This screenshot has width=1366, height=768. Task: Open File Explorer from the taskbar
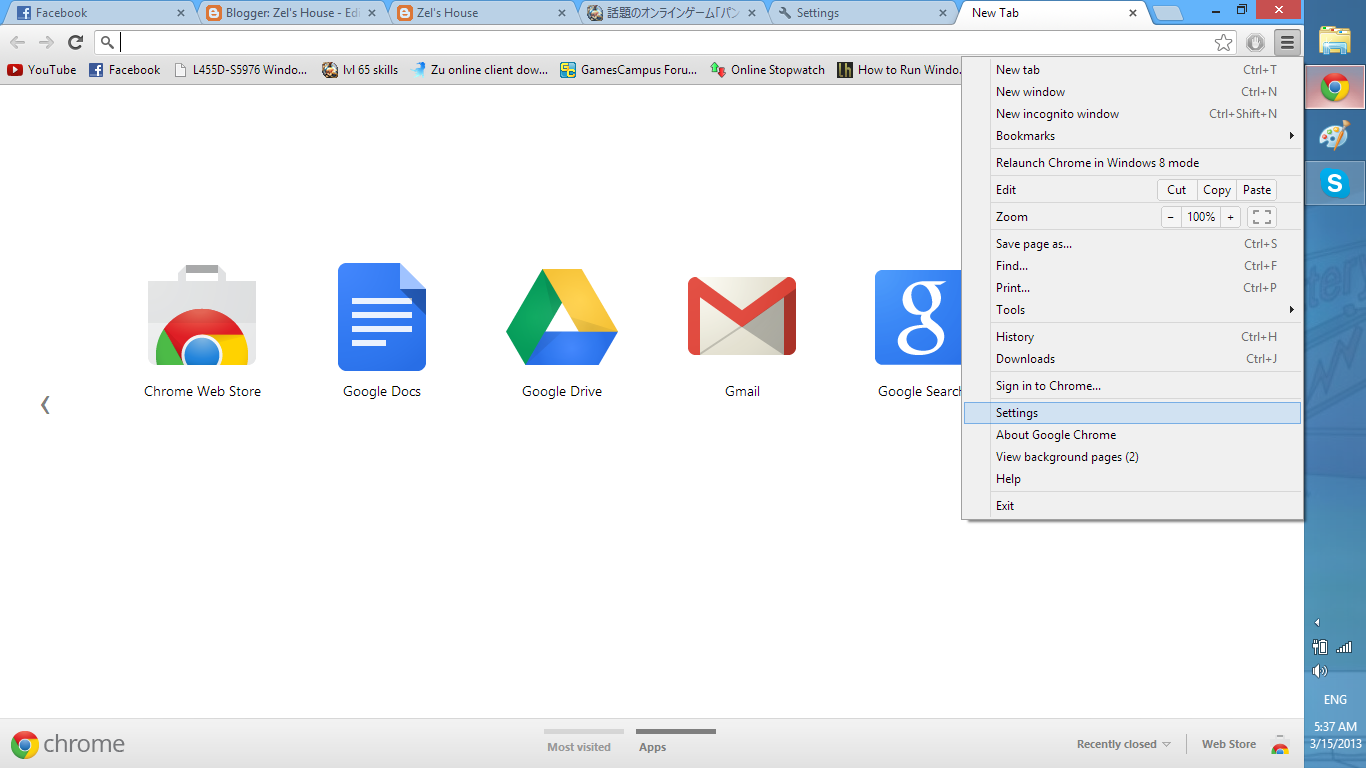tap(1335, 40)
